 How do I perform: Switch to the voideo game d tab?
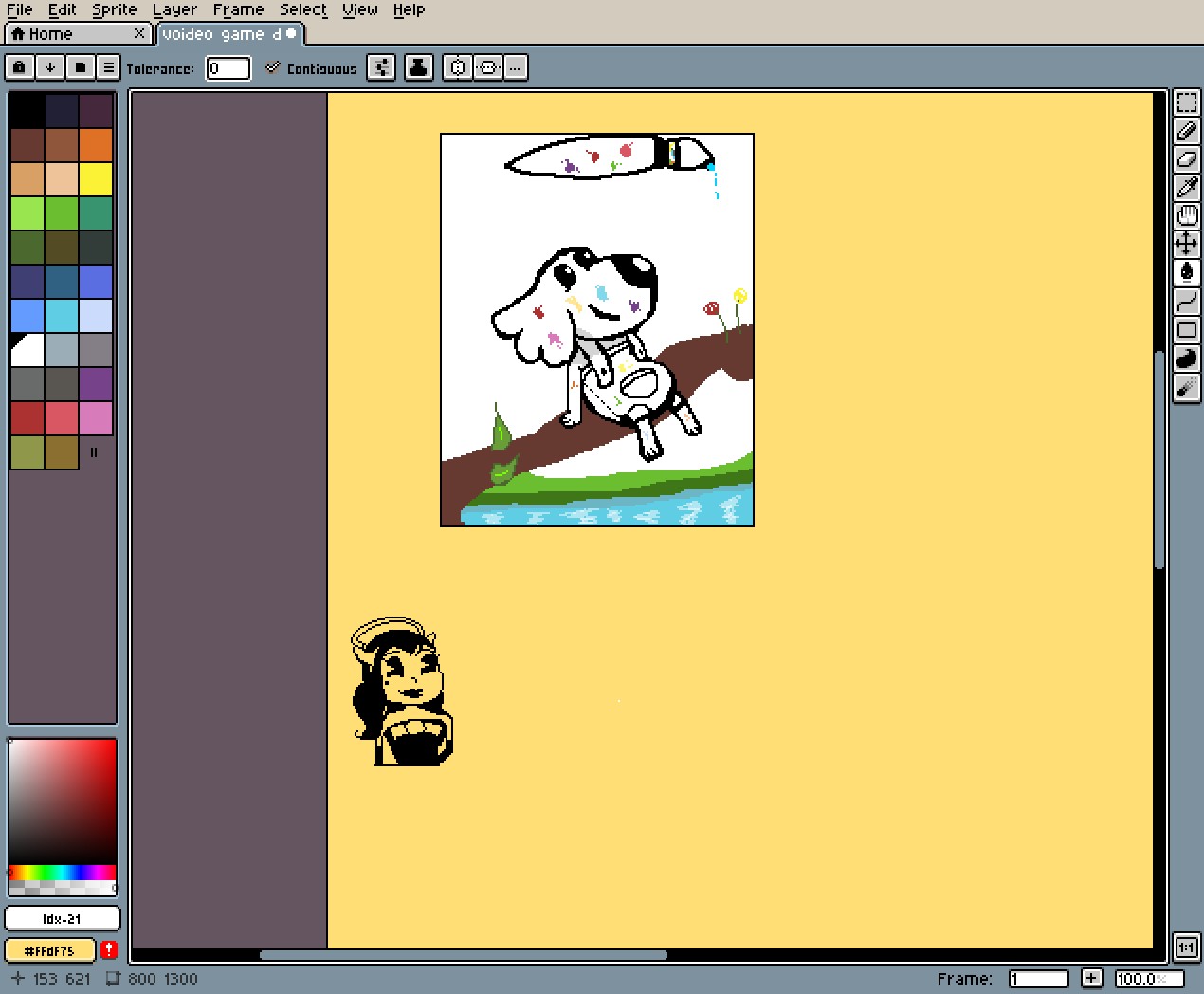tap(229, 34)
